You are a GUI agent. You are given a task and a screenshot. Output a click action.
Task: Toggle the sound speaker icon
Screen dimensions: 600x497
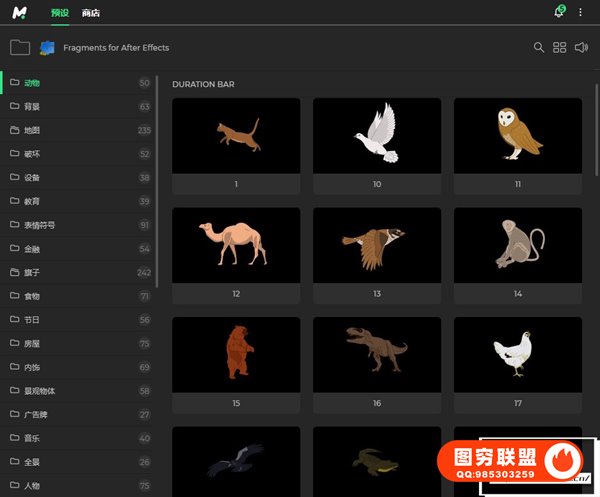[582, 47]
